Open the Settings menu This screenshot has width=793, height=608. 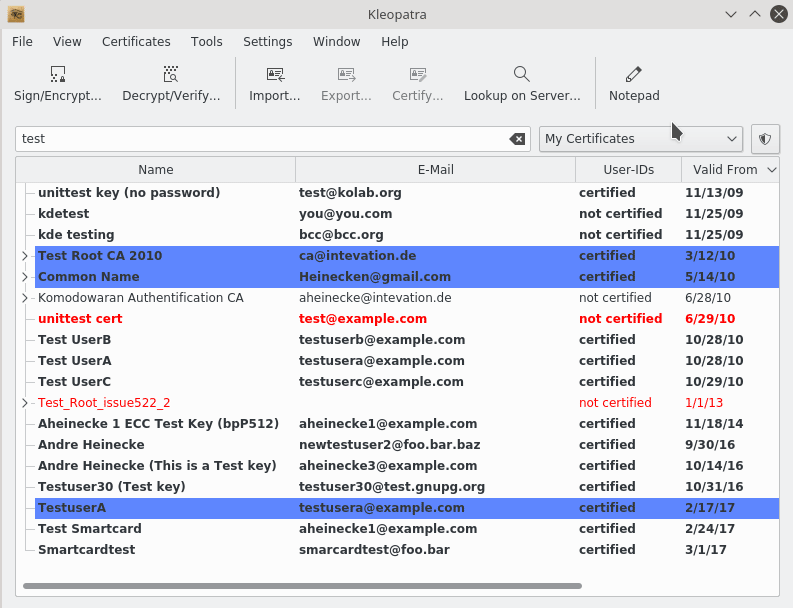point(268,41)
